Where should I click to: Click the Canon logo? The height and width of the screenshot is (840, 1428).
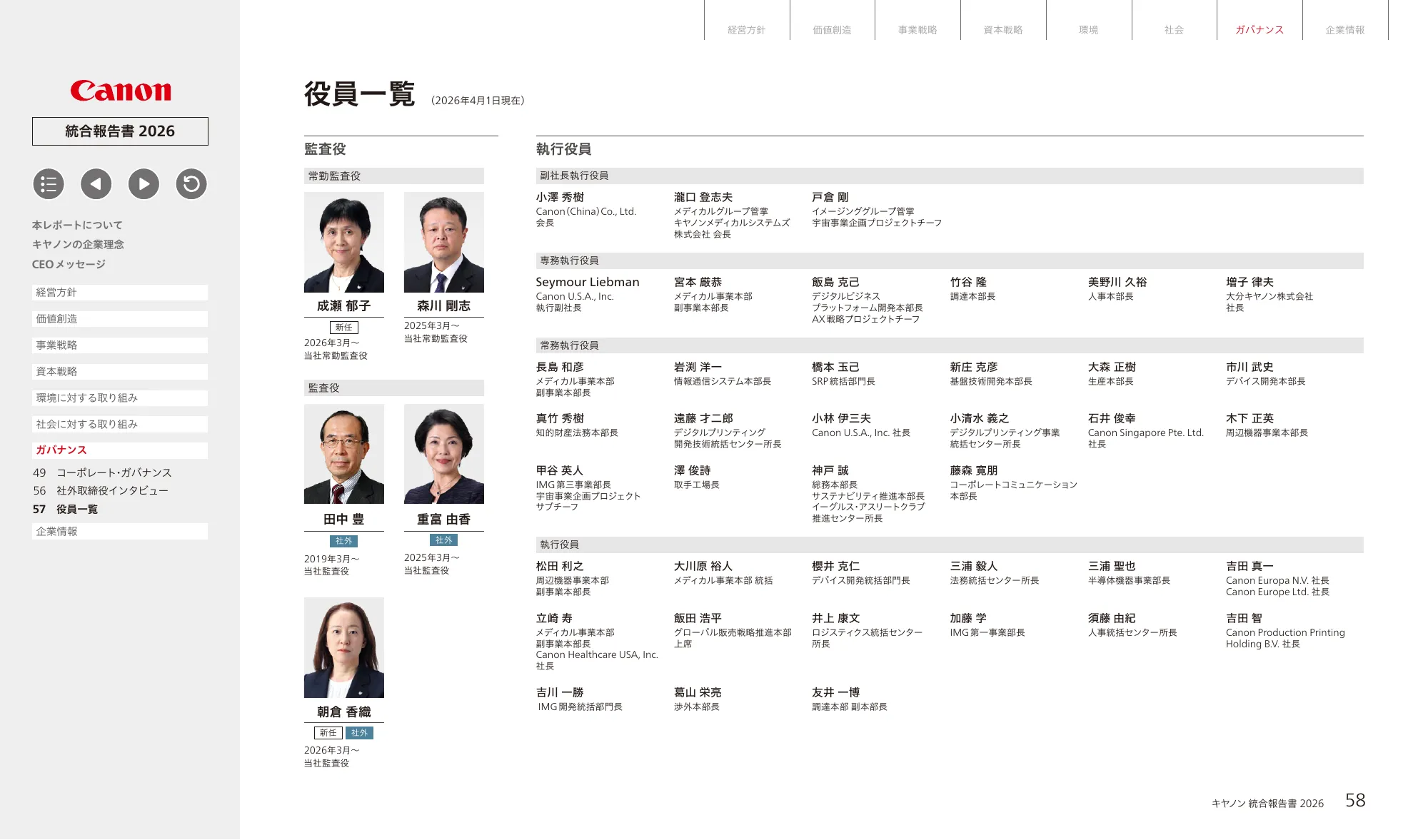[121, 91]
